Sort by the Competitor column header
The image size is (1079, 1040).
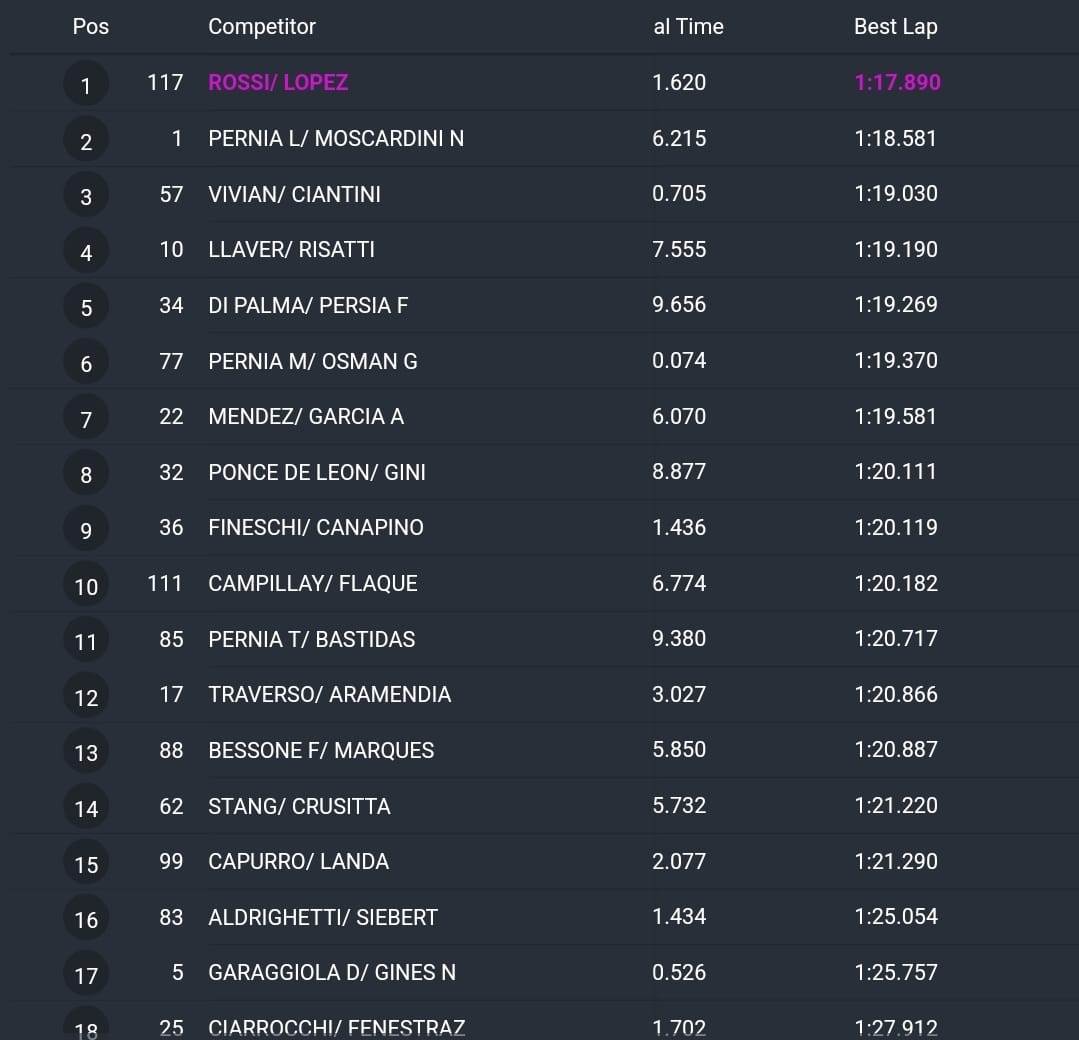(x=261, y=26)
